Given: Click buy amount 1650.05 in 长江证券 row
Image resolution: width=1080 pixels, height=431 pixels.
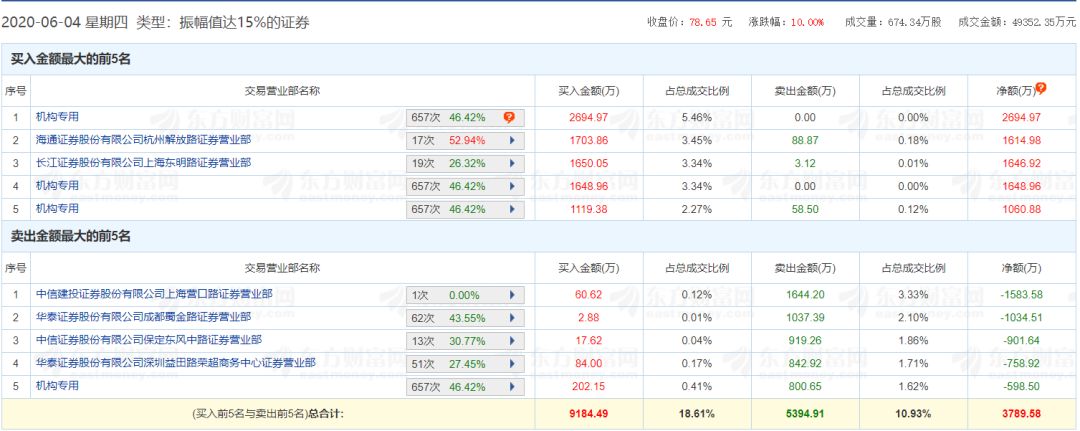Looking at the screenshot, I should pyautogui.click(x=588, y=163).
